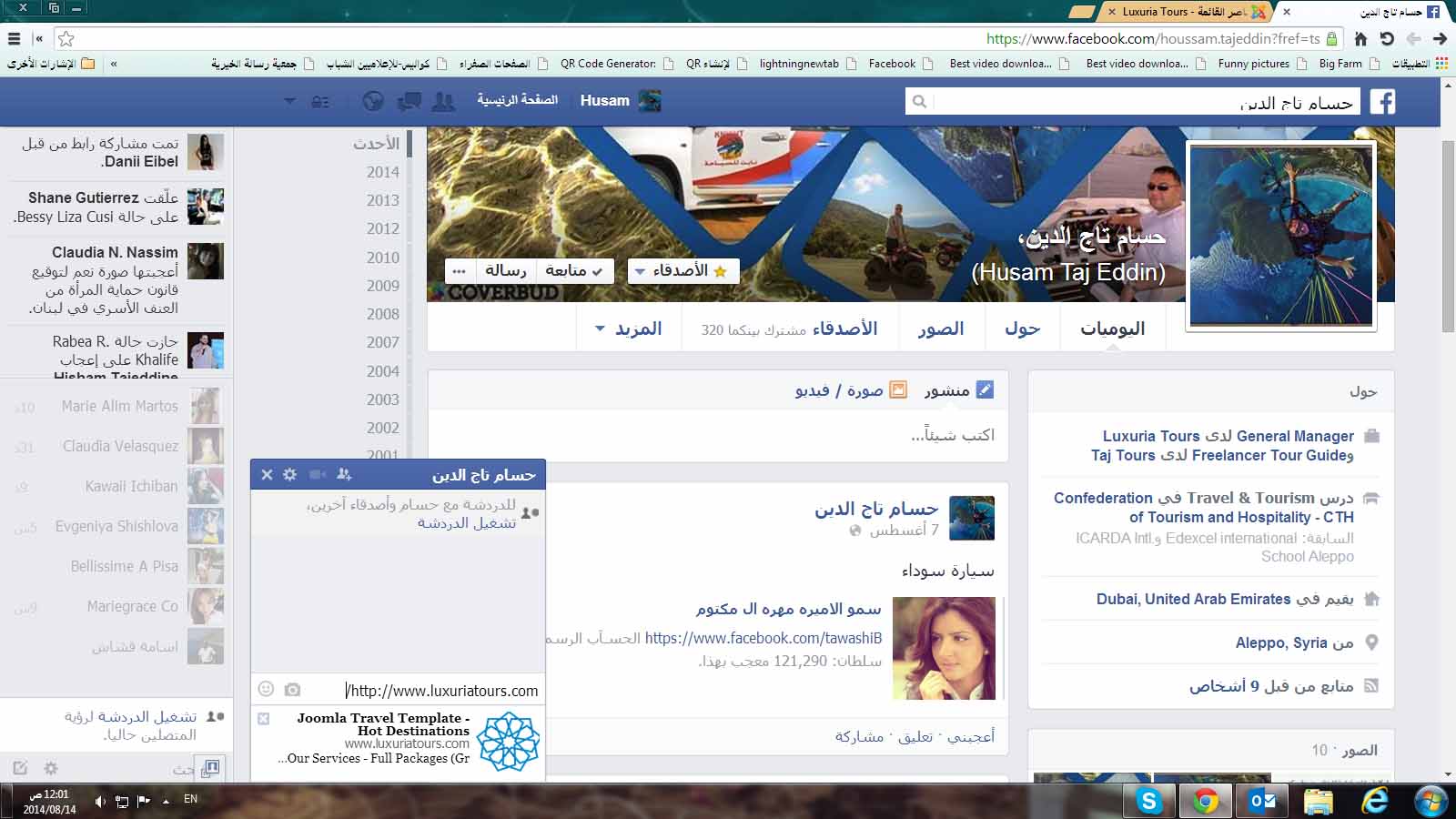Image resolution: width=1456 pixels, height=819 pixels.
Task: Open the الأصدقاء friends tab with 320 mutual
Action: point(790,329)
